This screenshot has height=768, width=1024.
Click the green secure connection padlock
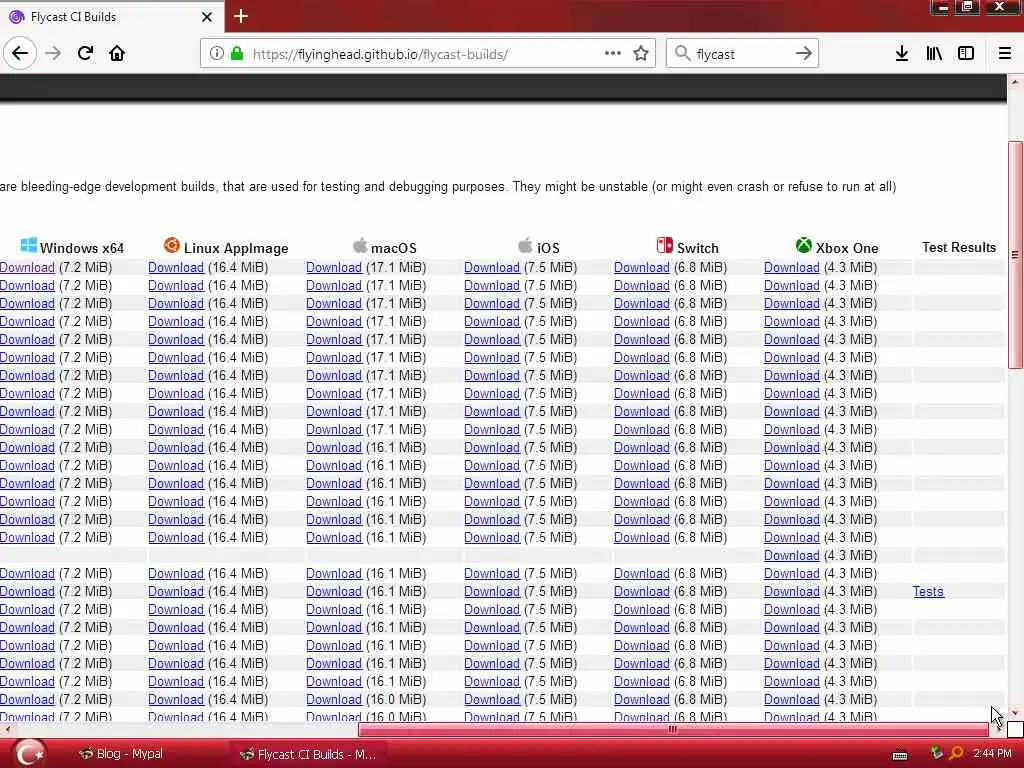pos(237,54)
